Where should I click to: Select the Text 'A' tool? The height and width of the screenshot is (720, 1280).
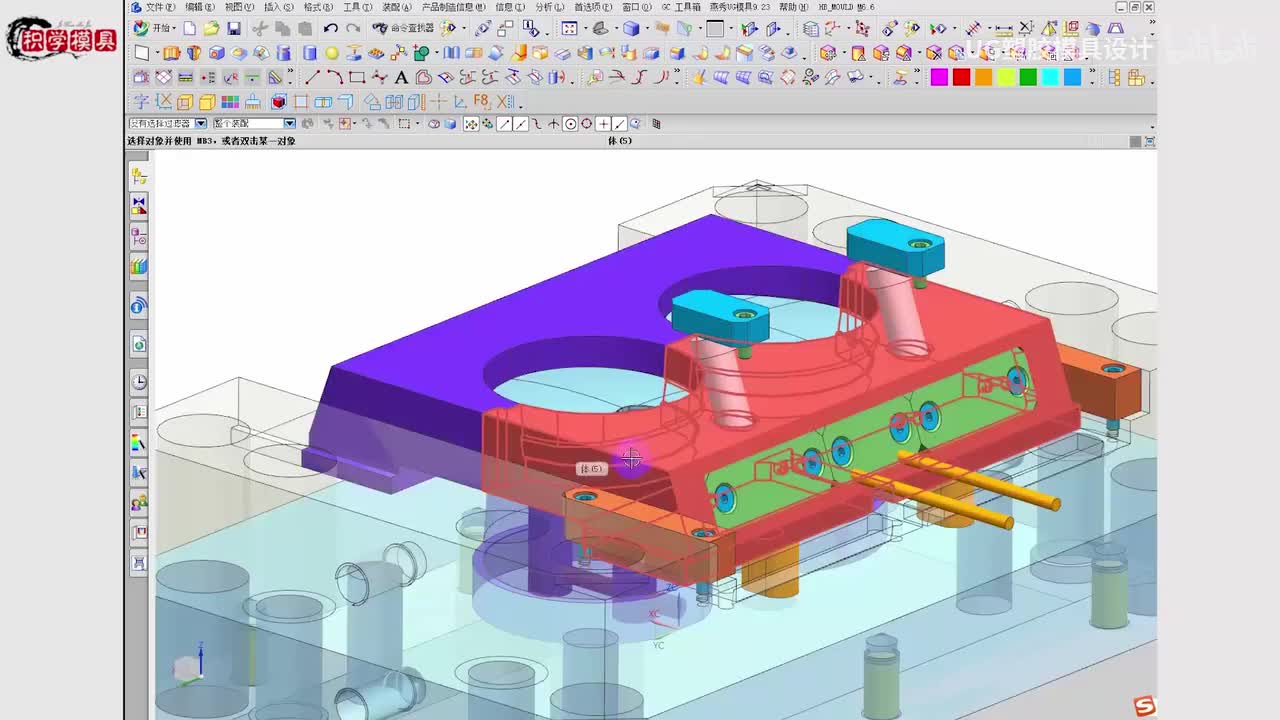[401, 77]
